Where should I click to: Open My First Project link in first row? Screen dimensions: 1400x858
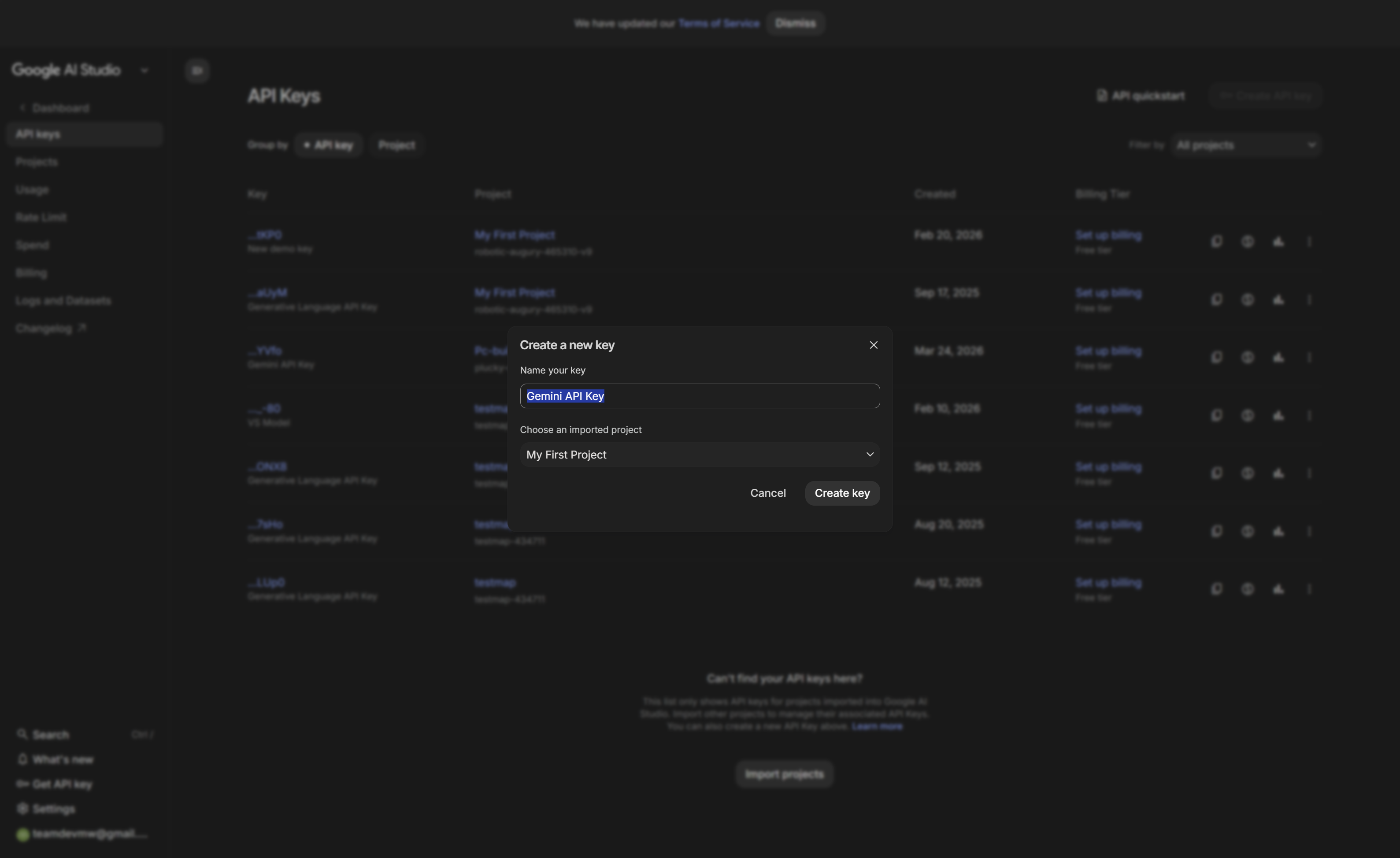pyautogui.click(x=514, y=235)
